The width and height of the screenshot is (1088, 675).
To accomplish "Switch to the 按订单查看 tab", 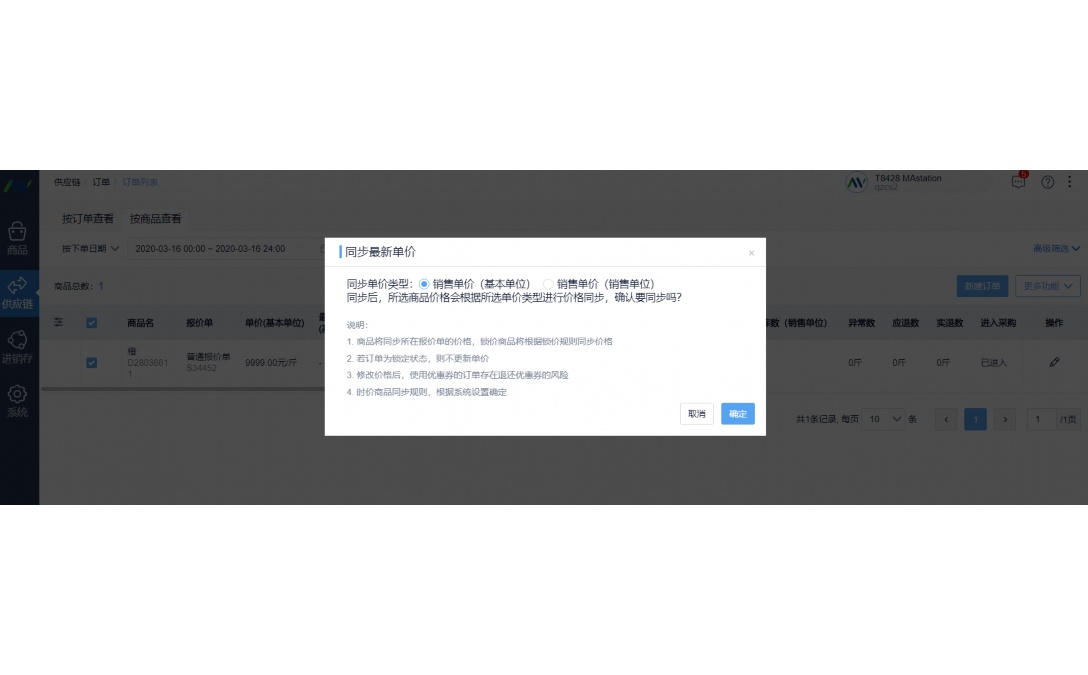I will (x=88, y=218).
